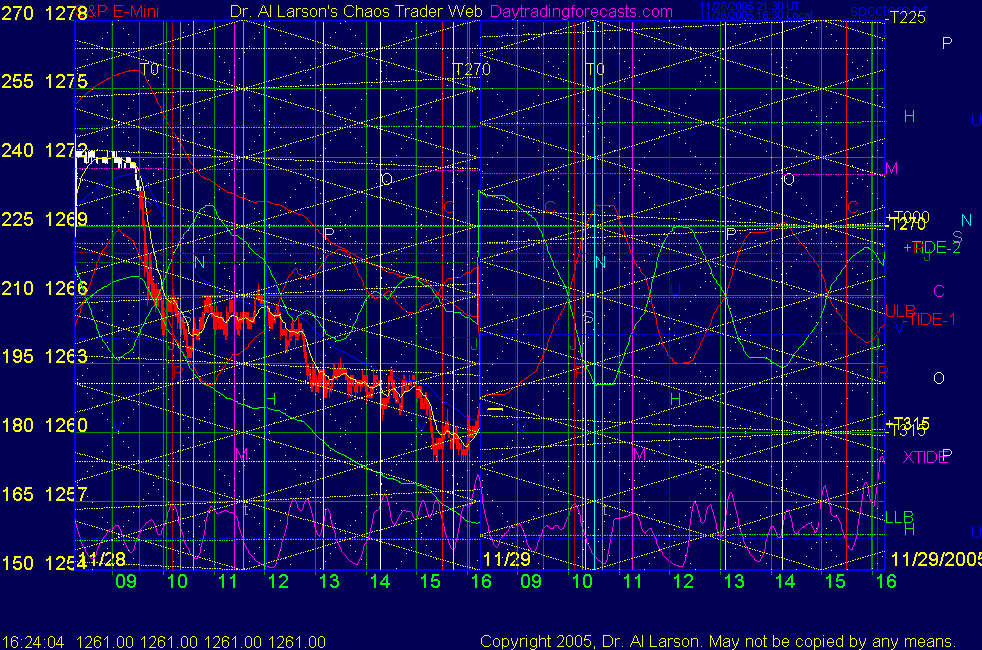The width and height of the screenshot is (982, 650).
Task: Open the Daytradingforecasts.com link
Action: (x=581, y=11)
